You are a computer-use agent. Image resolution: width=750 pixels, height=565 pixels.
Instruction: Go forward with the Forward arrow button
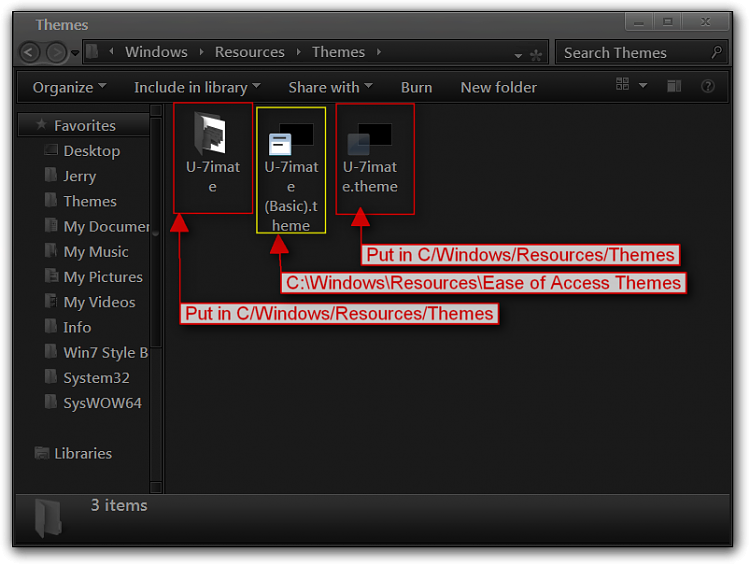[56, 52]
